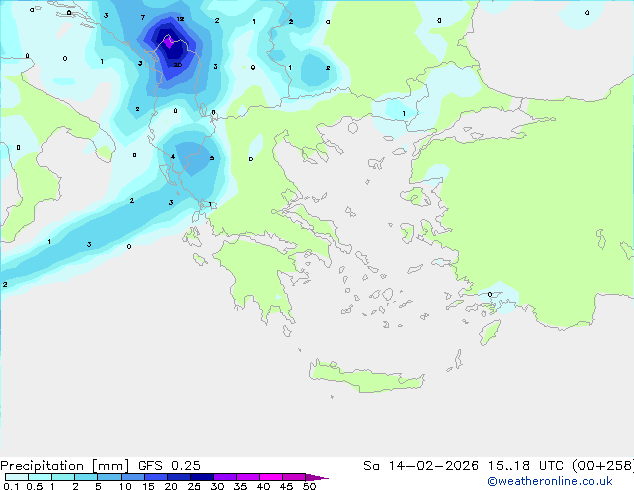Click the 0.1–0.5 mm palest legend swatch
Screen dimensions: 634x490
pyautogui.click(x=17, y=477)
